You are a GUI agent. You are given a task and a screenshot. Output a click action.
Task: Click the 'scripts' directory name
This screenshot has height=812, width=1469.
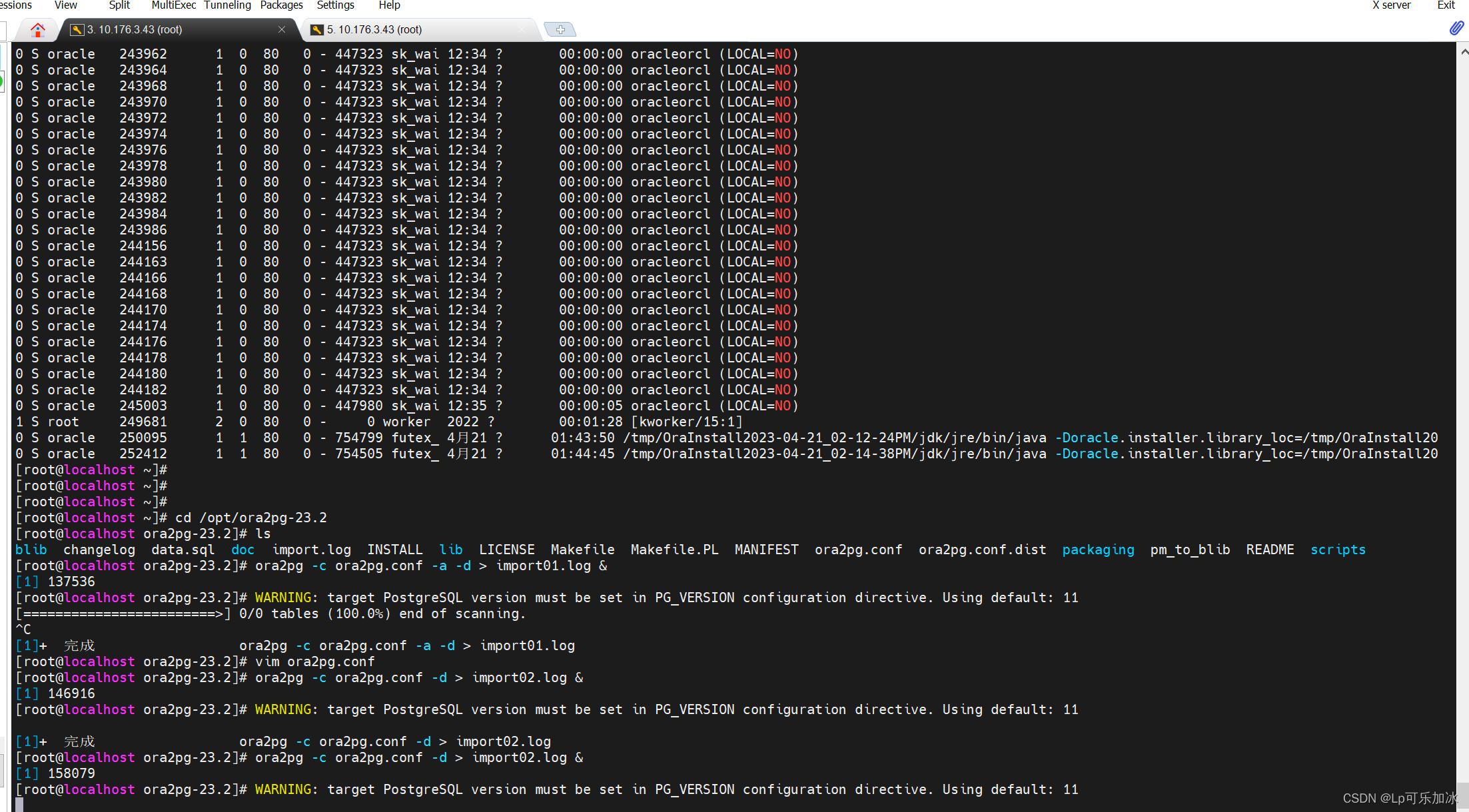[x=1338, y=550]
